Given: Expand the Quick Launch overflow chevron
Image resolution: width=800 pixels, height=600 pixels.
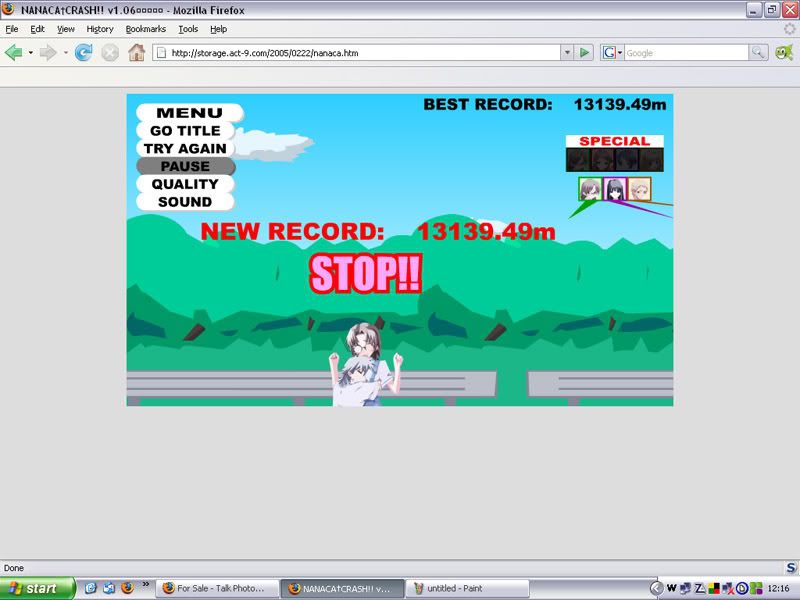Looking at the screenshot, I should pos(145,585).
